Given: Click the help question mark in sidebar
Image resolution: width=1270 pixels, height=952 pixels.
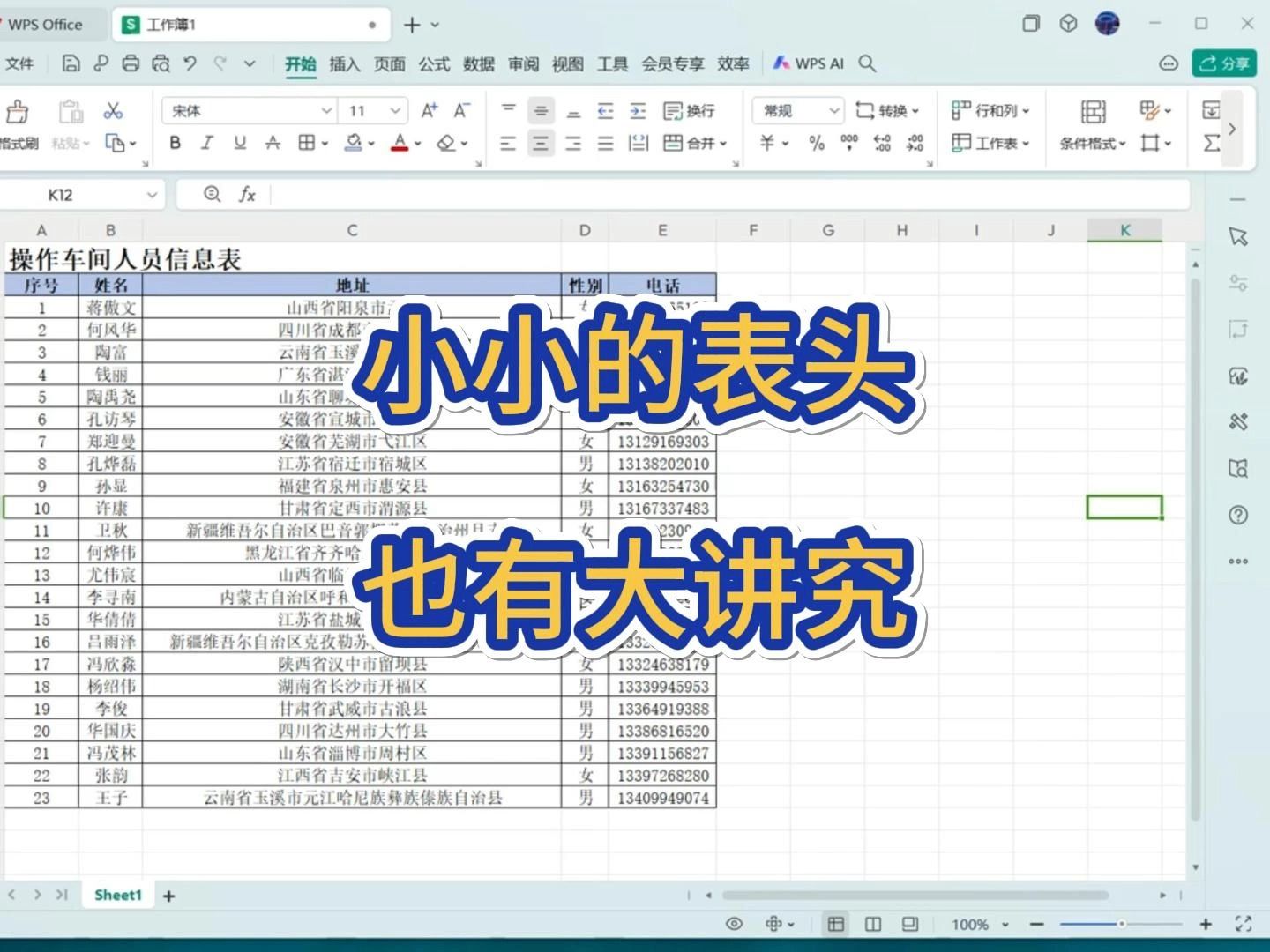Looking at the screenshot, I should pos(1238,515).
